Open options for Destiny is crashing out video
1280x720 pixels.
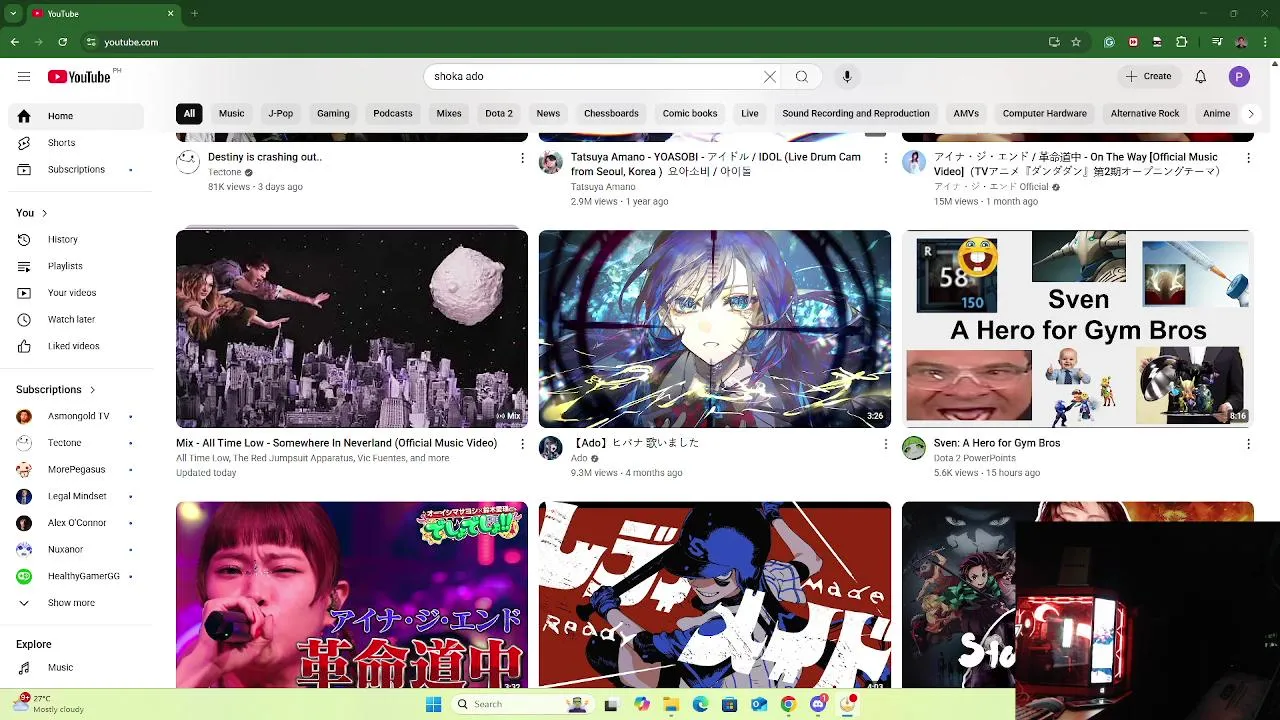(522, 158)
